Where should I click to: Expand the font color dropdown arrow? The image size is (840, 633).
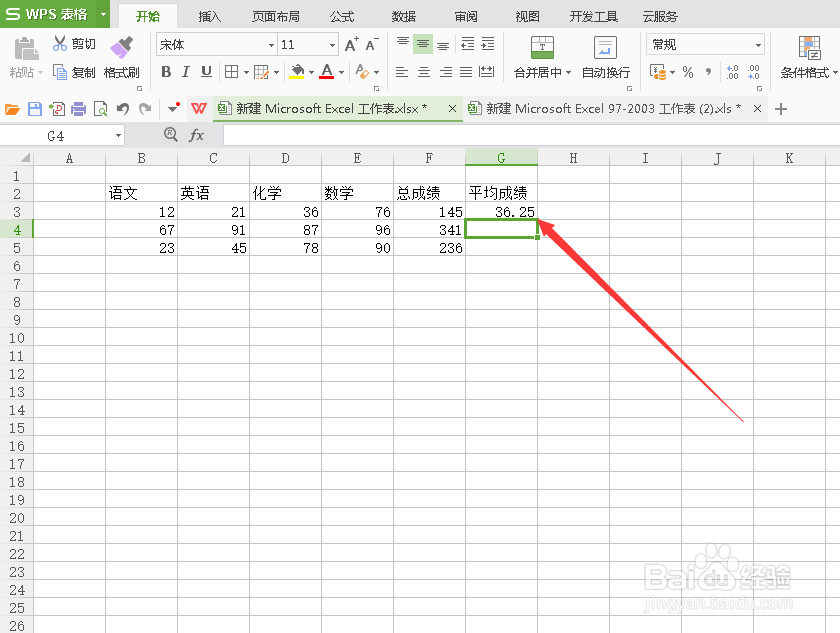(x=341, y=72)
